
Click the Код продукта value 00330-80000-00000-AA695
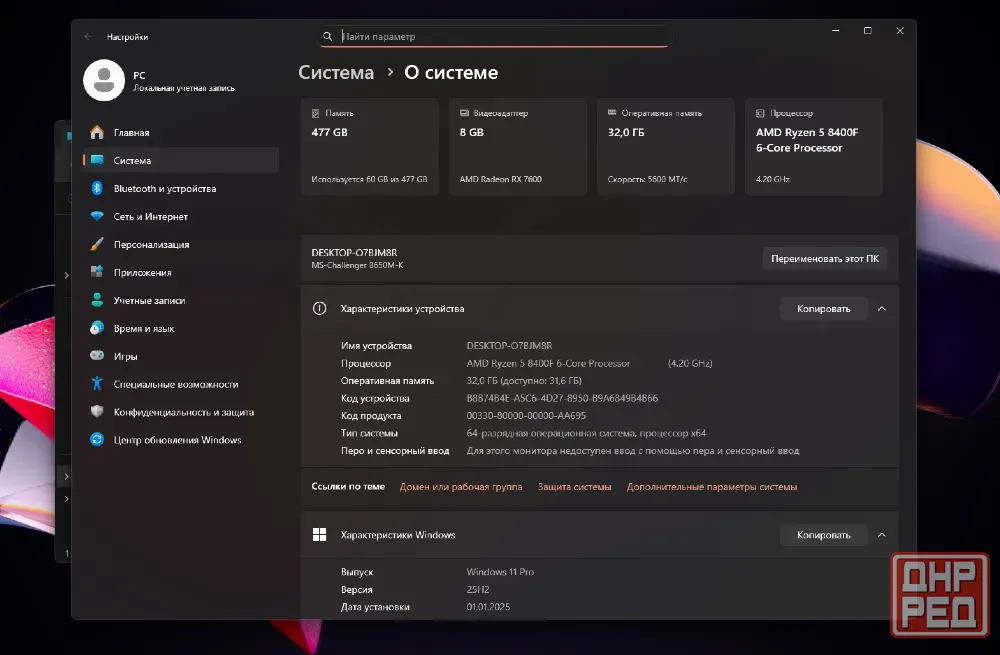click(x=526, y=415)
